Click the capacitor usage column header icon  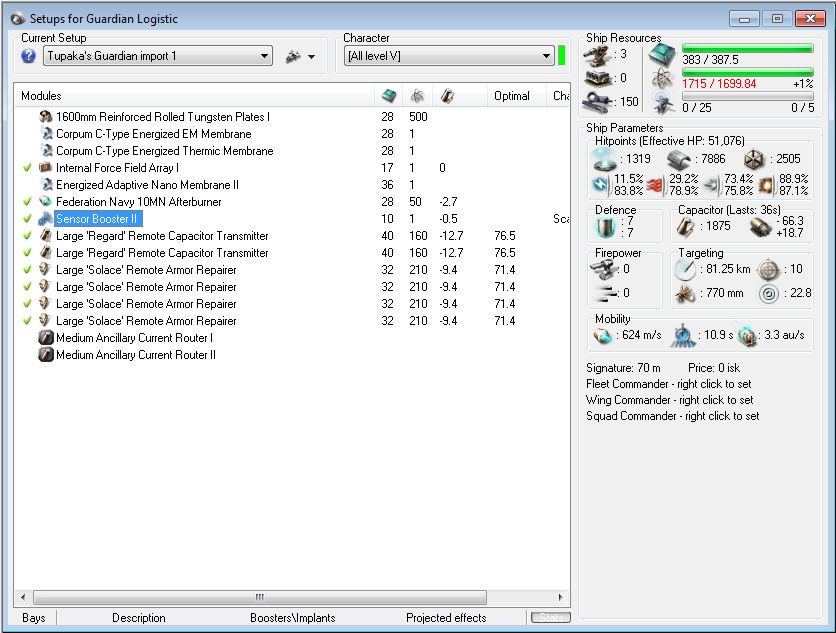coord(447,96)
